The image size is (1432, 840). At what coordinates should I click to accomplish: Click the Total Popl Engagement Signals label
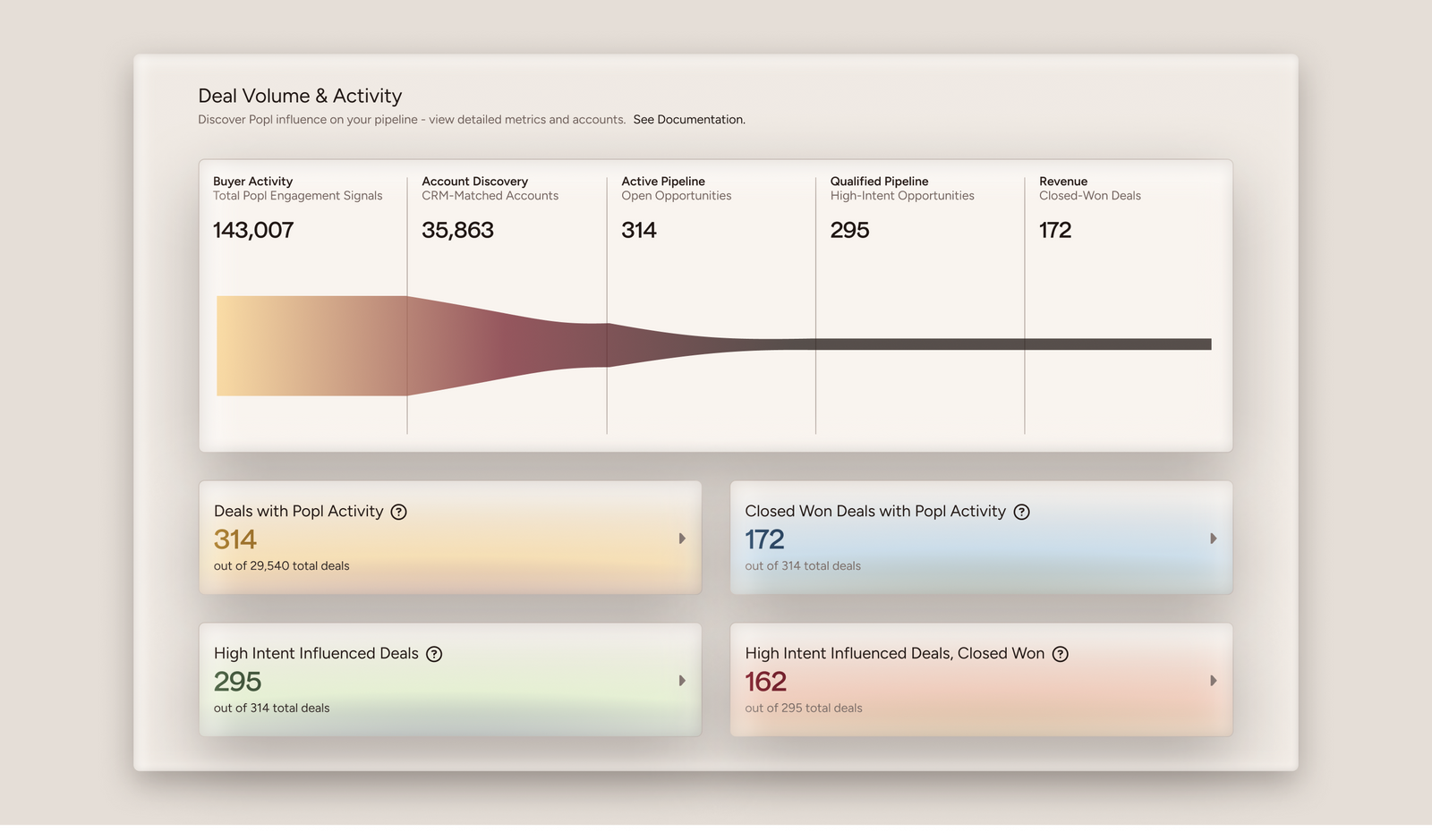point(297,196)
